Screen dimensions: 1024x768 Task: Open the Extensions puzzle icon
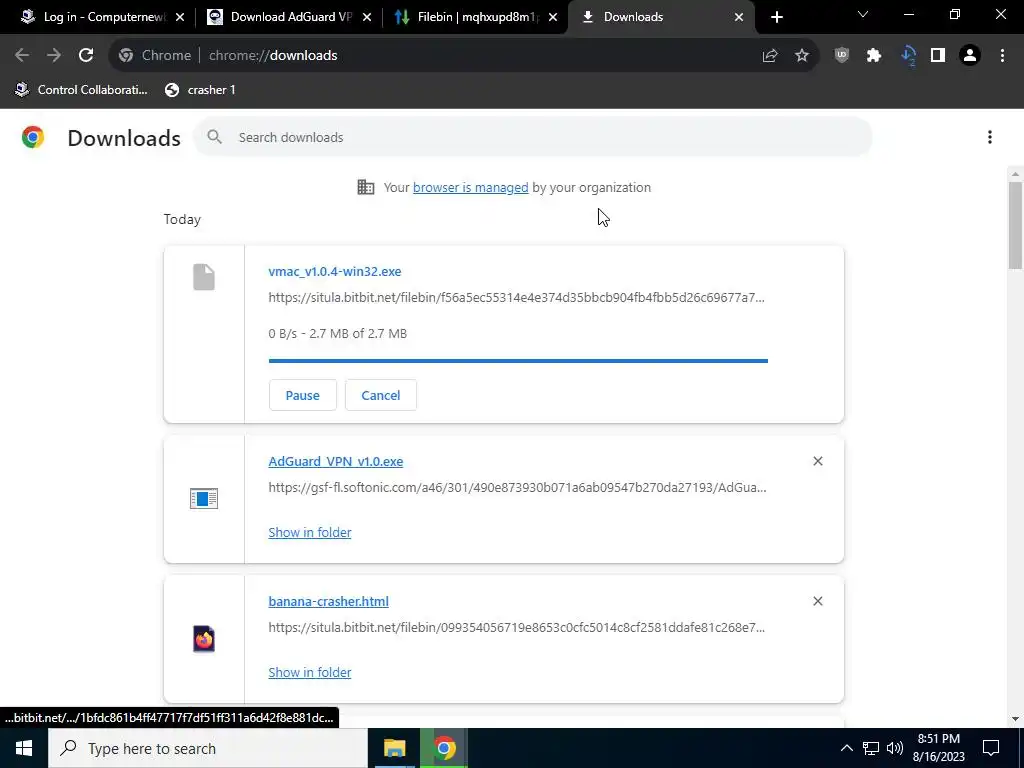pyautogui.click(x=874, y=56)
